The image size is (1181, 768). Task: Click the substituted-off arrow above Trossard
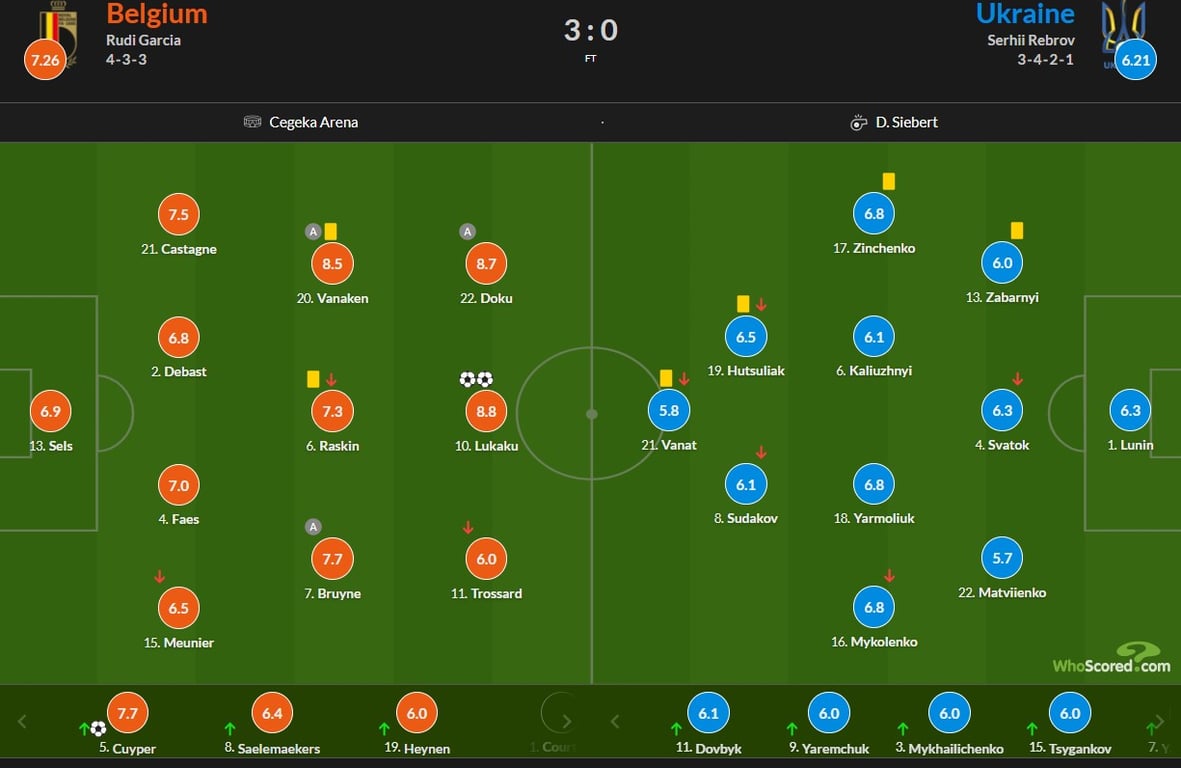[467, 528]
